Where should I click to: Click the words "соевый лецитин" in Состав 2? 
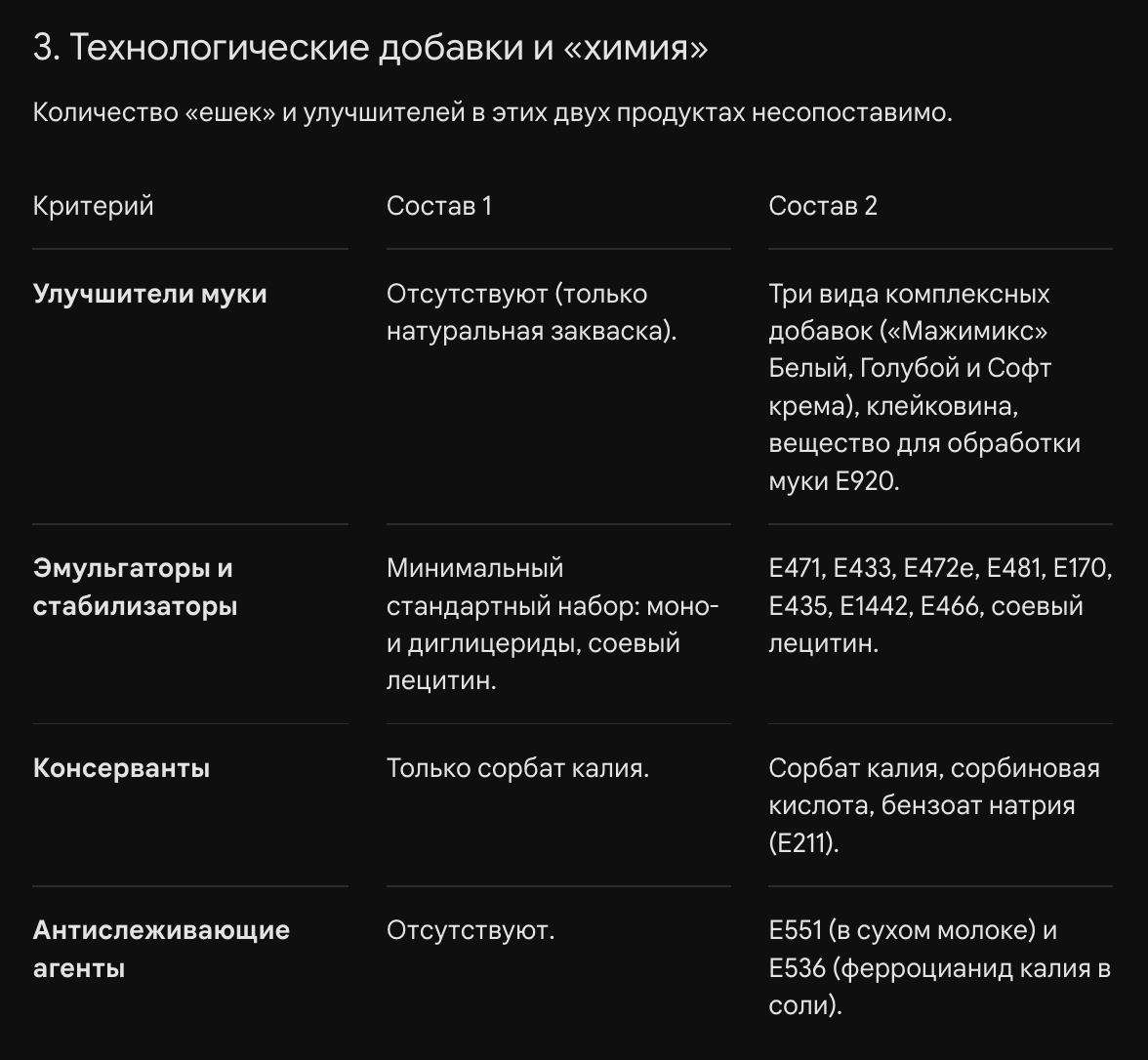tap(926, 625)
